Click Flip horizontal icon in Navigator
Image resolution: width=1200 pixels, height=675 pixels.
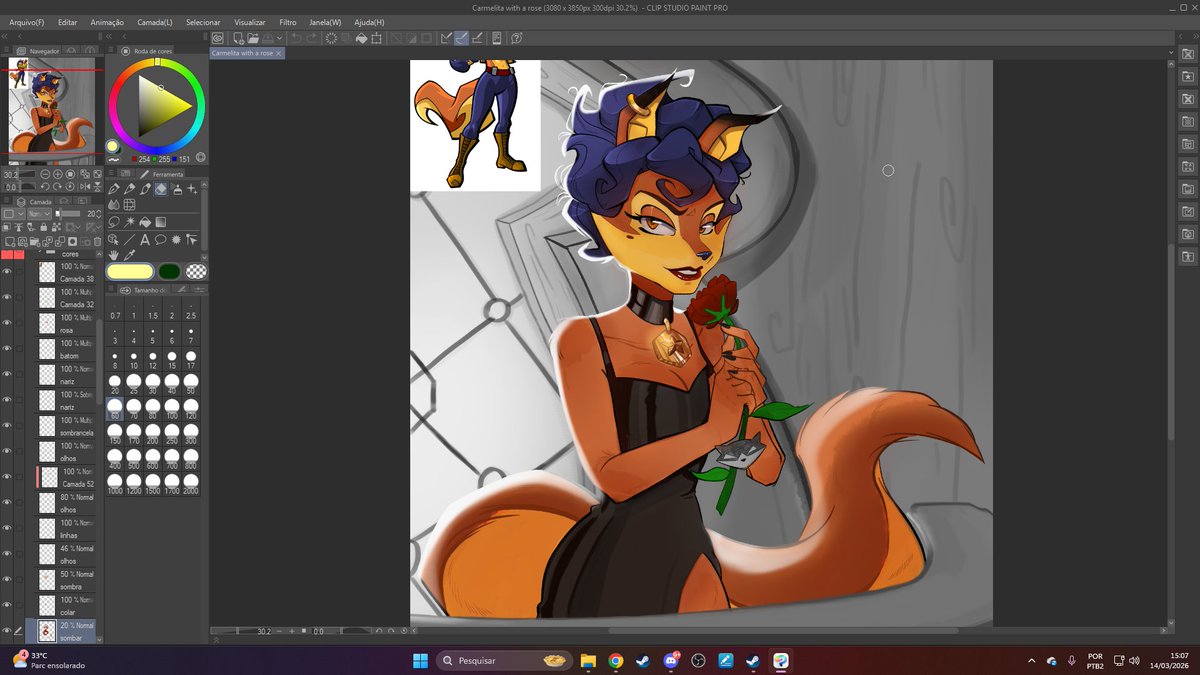click(x=85, y=187)
